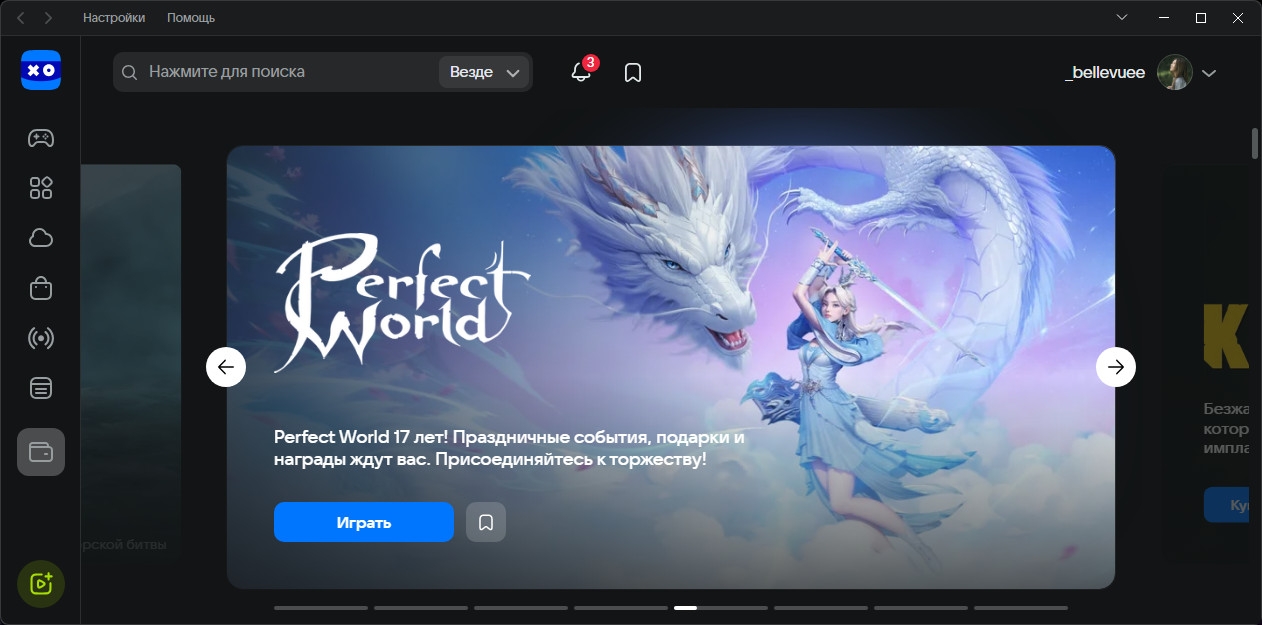This screenshot has height=625, width=1262.
Task: Click the Perfect World banner logo
Action: coord(402,303)
